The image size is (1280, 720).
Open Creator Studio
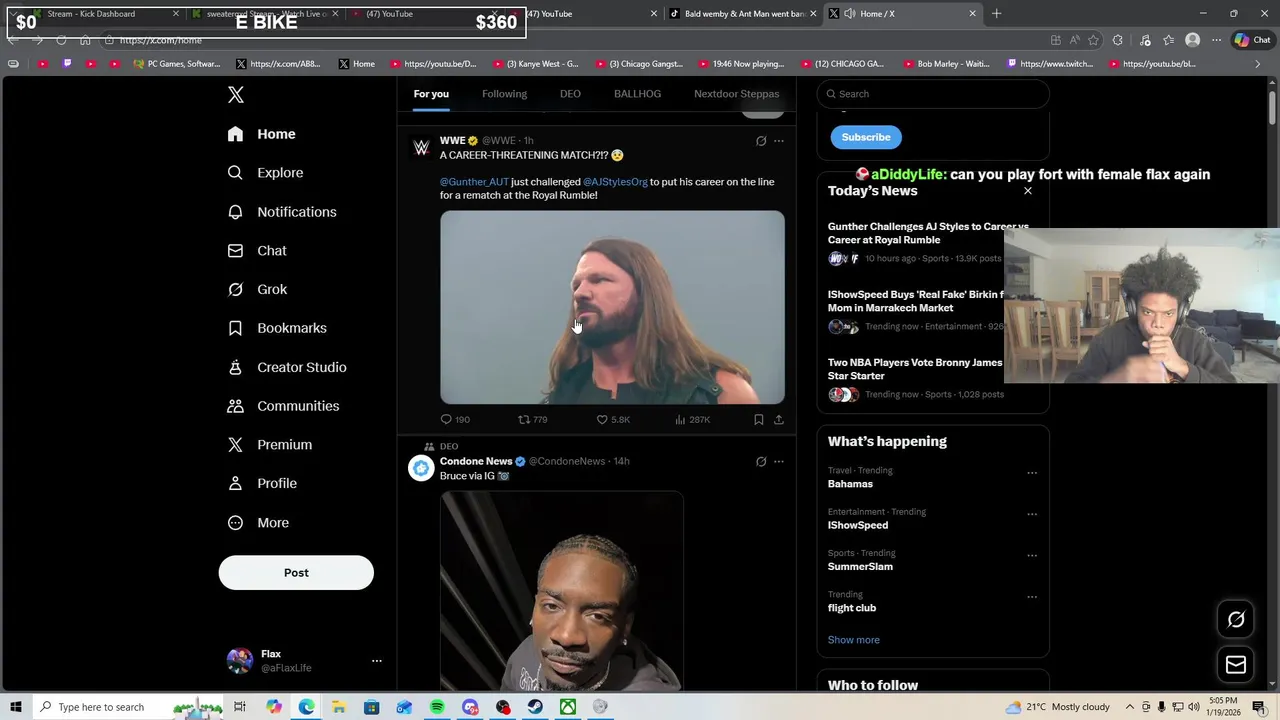pyautogui.click(x=287, y=367)
